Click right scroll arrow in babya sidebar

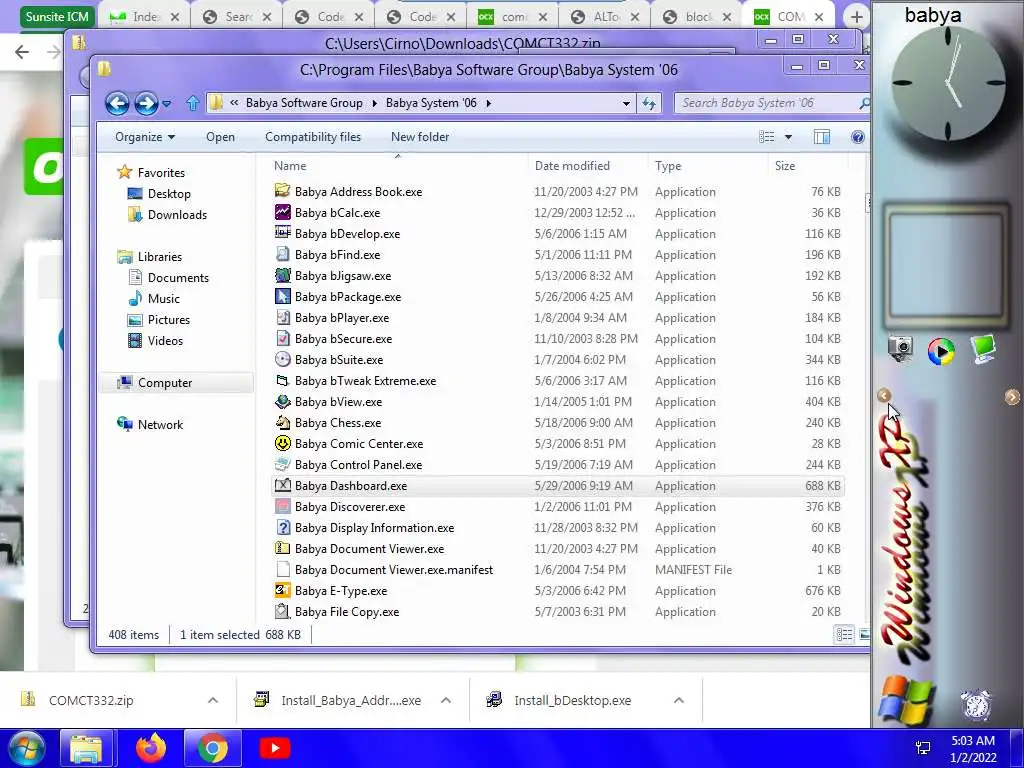coord(1012,396)
